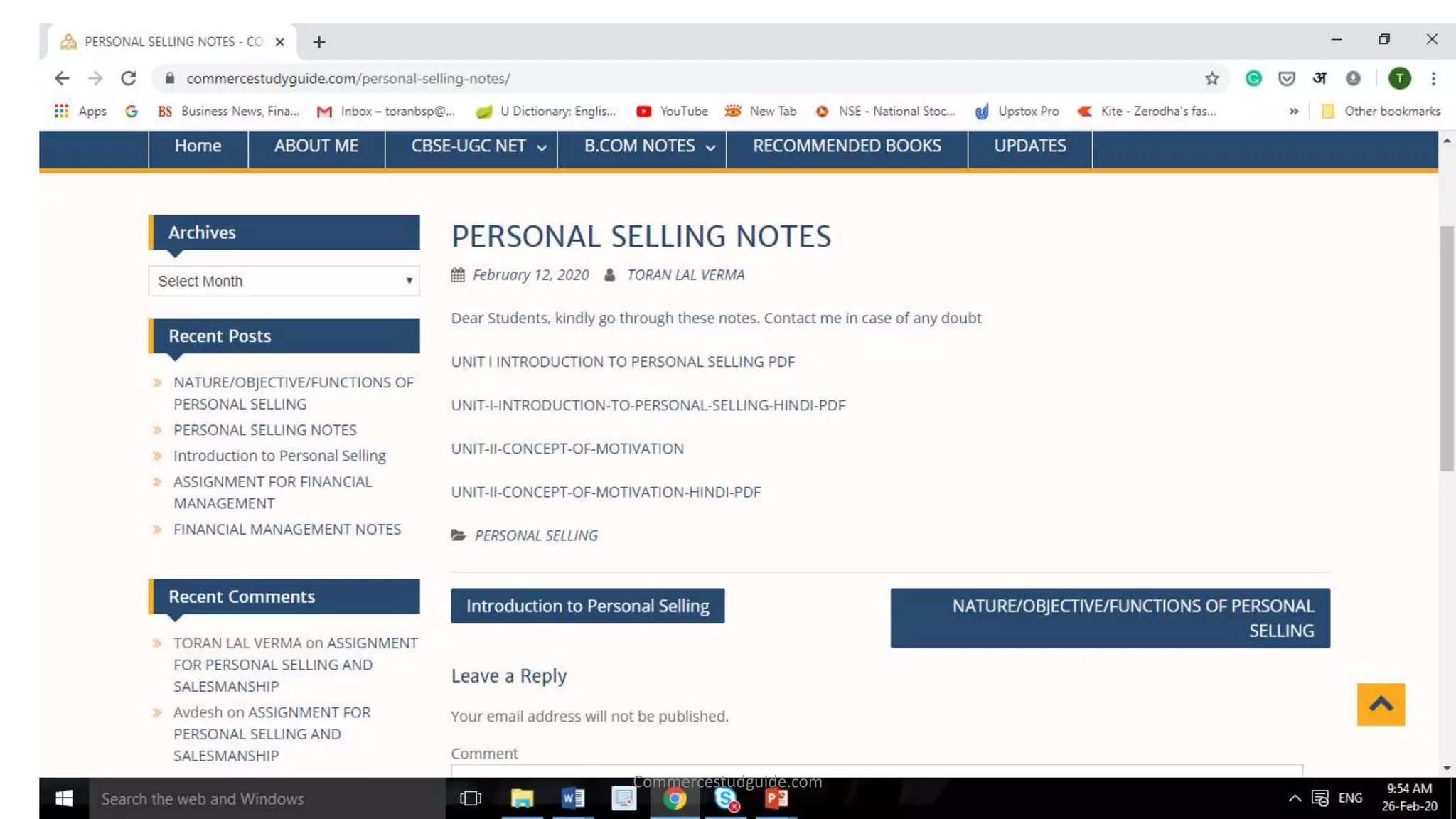1456x819 pixels.
Task: Open ABOUT ME menu item
Action: [x=316, y=146]
